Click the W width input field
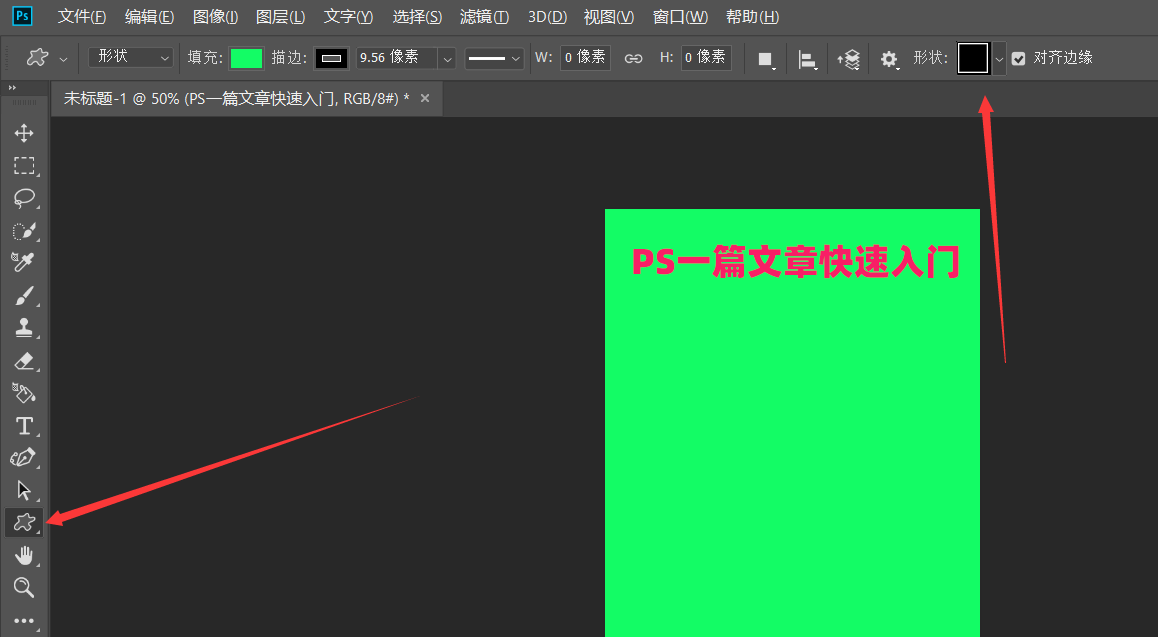This screenshot has height=637, width=1158. (x=585, y=58)
